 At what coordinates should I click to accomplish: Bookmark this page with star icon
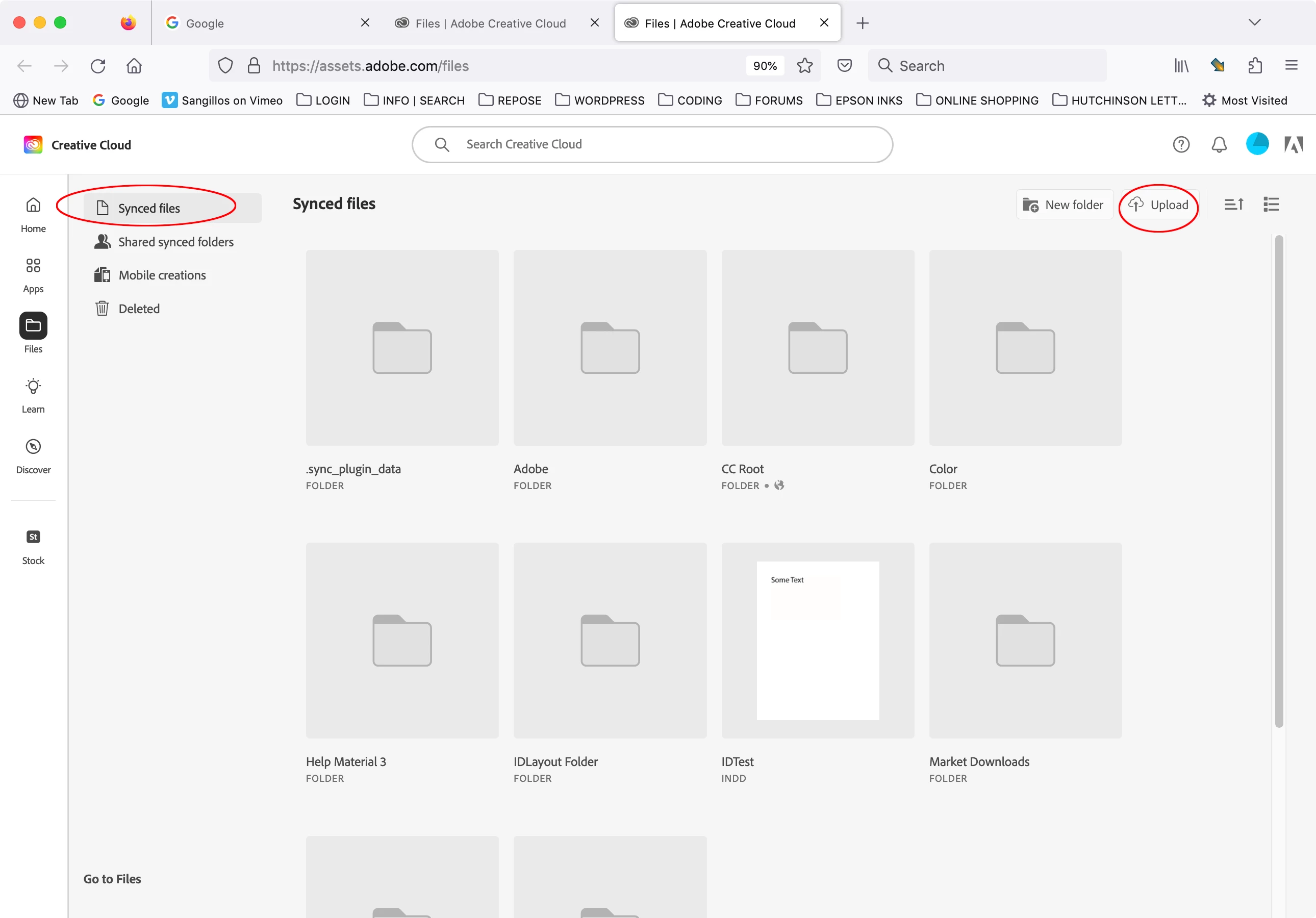coord(805,66)
